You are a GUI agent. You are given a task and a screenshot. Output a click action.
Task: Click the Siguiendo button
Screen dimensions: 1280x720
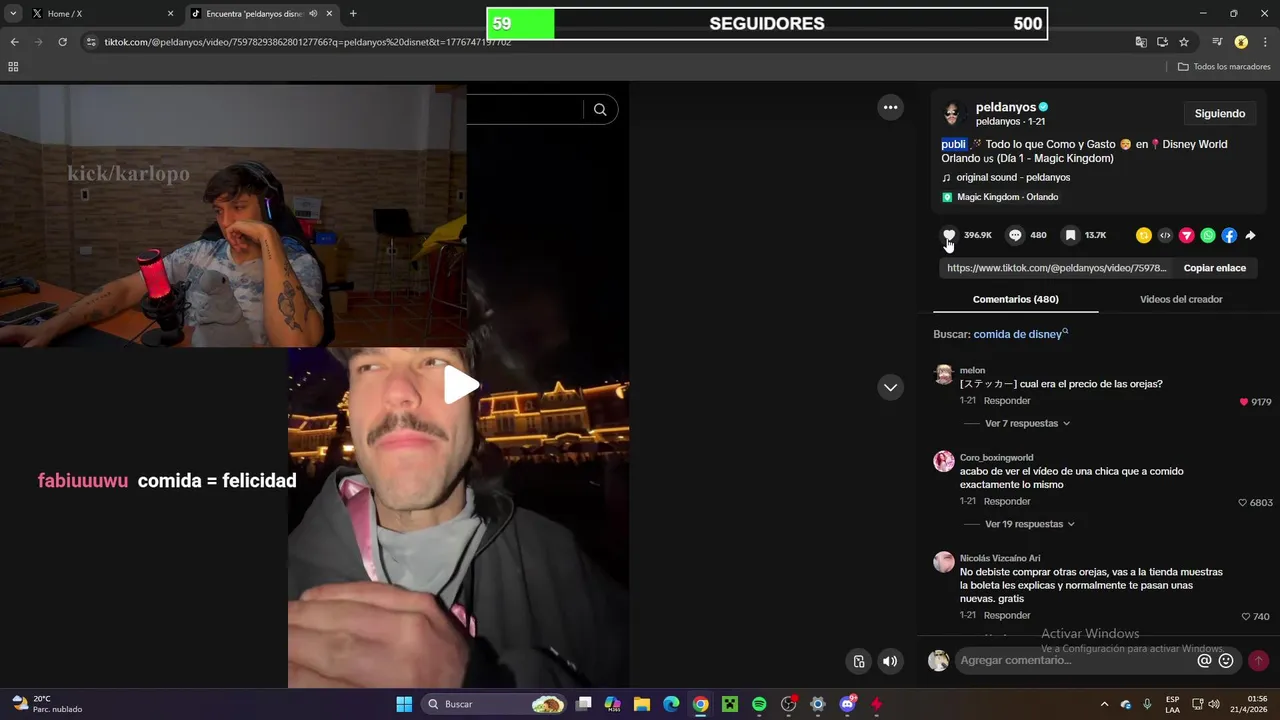(1220, 114)
